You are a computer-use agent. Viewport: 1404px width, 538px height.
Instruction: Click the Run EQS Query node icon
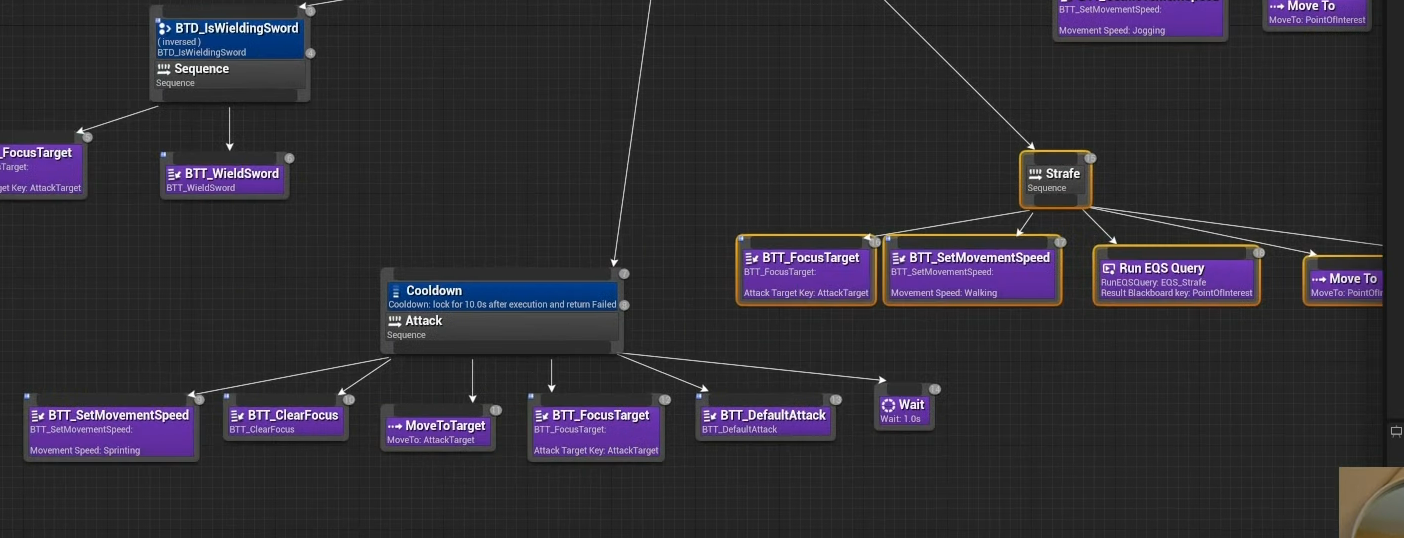tap(1108, 268)
